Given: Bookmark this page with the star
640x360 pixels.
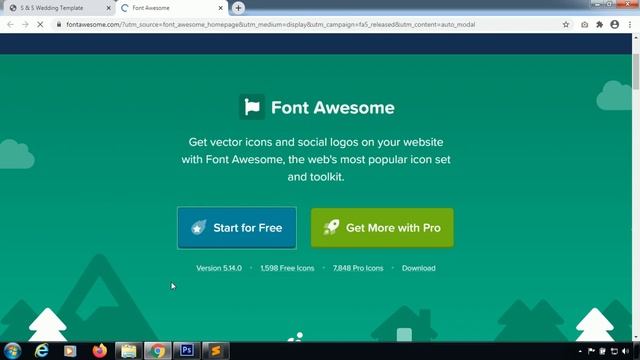Looking at the screenshot, I should pyautogui.click(x=566, y=24).
